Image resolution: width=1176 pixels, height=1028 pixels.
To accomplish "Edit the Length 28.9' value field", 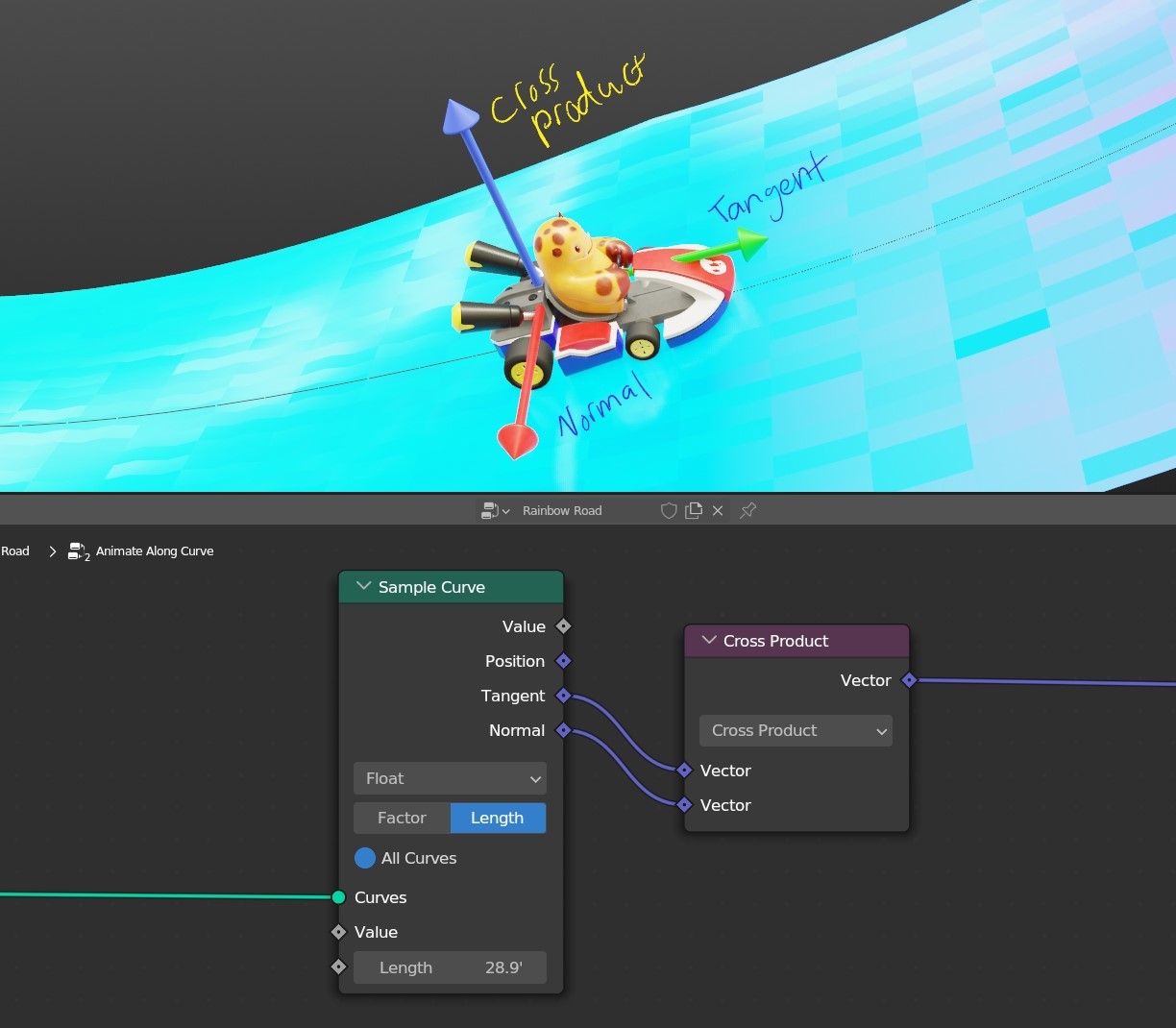I will pyautogui.click(x=450, y=967).
